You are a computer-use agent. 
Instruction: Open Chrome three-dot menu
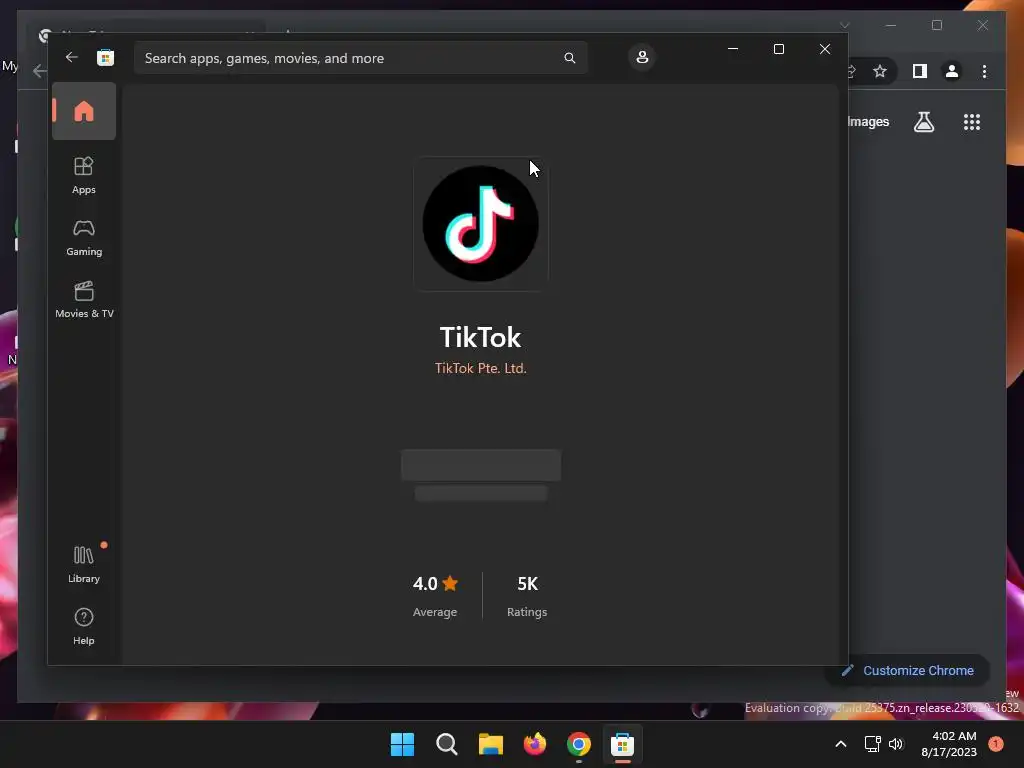click(984, 71)
